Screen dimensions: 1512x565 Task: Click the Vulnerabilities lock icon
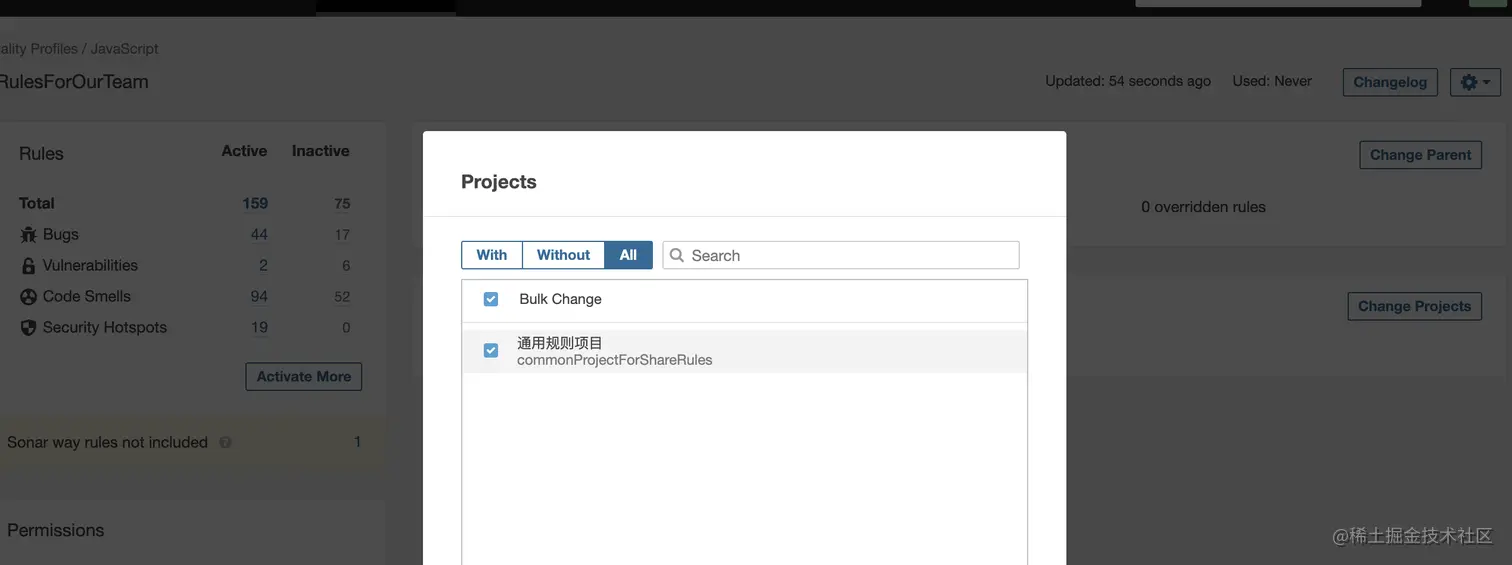(x=28, y=266)
